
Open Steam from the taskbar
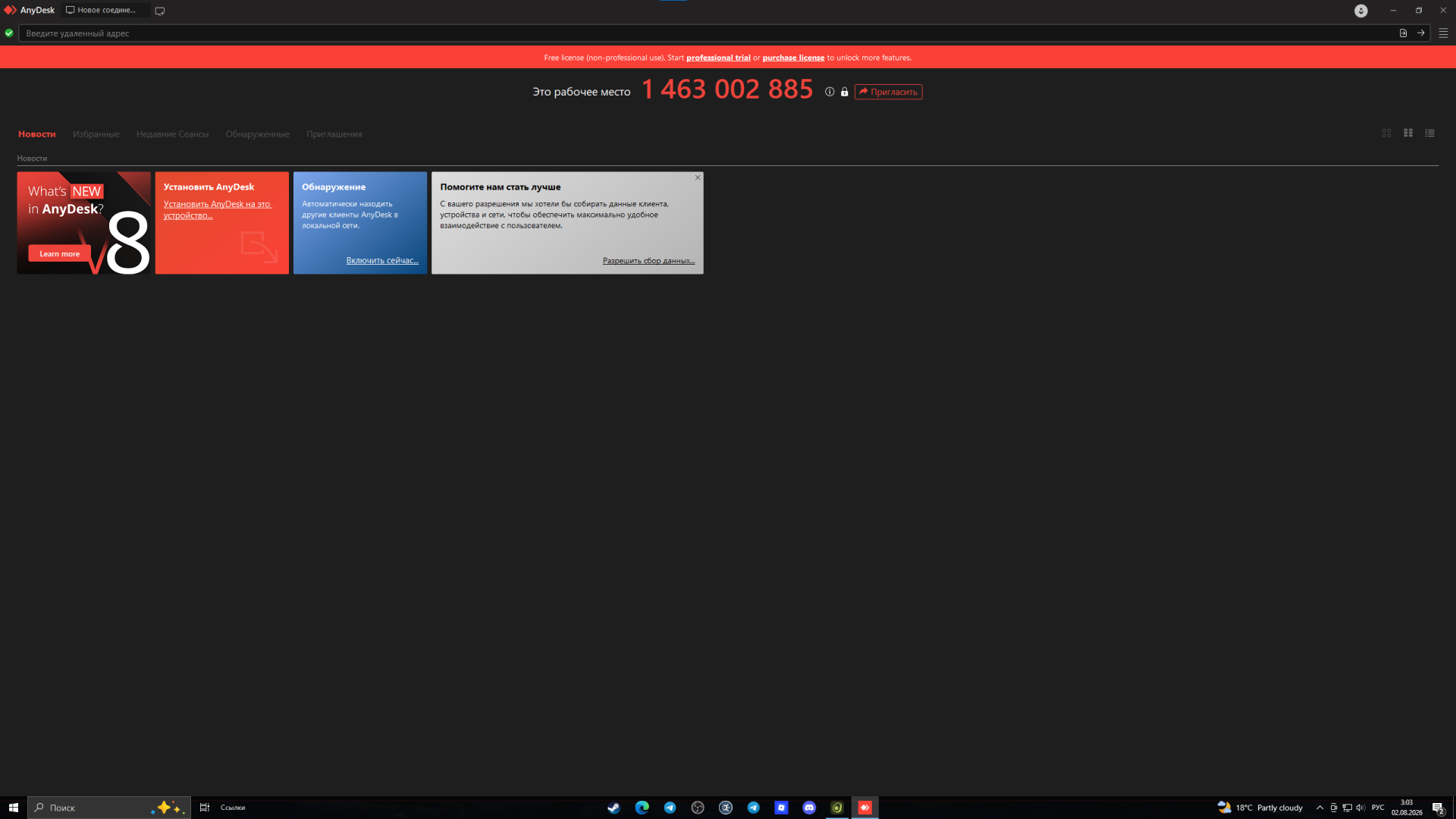tap(613, 808)
